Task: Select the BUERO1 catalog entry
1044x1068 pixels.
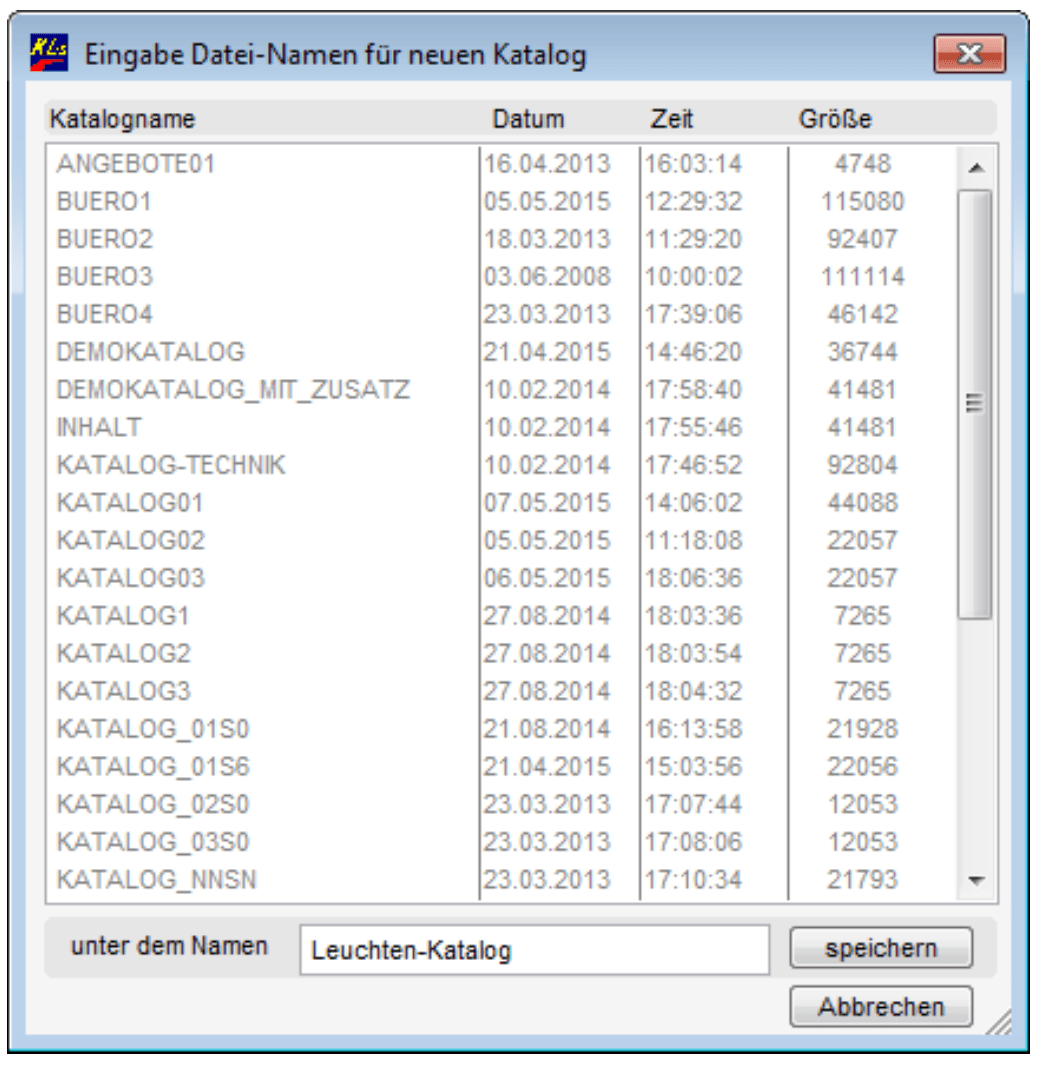Action: pos(104,202)
